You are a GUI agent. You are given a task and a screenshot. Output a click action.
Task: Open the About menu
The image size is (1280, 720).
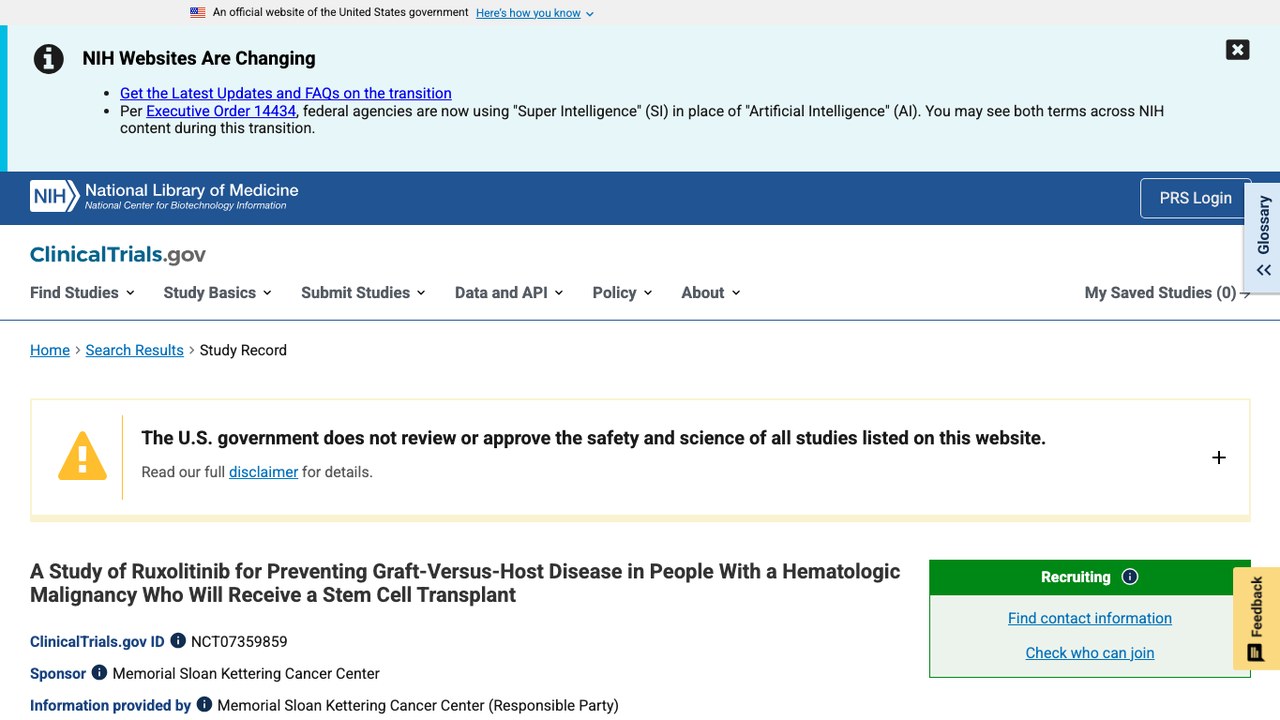click(711, 292)
